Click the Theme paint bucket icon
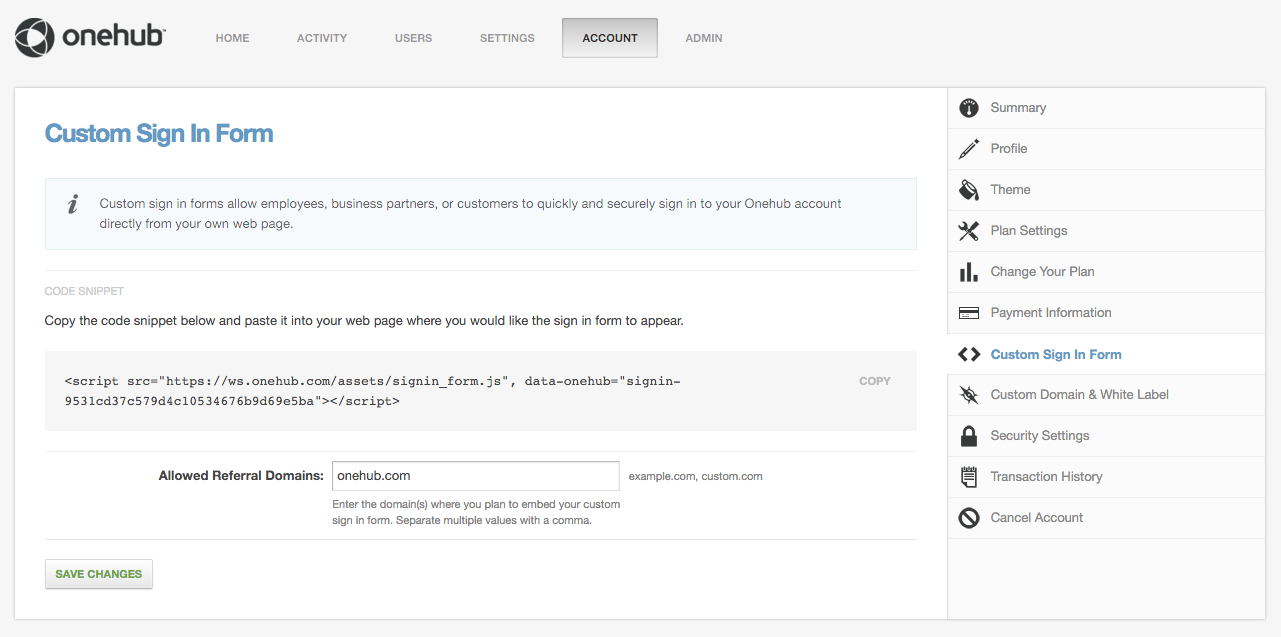1281x637 pixels. [968, 190]
